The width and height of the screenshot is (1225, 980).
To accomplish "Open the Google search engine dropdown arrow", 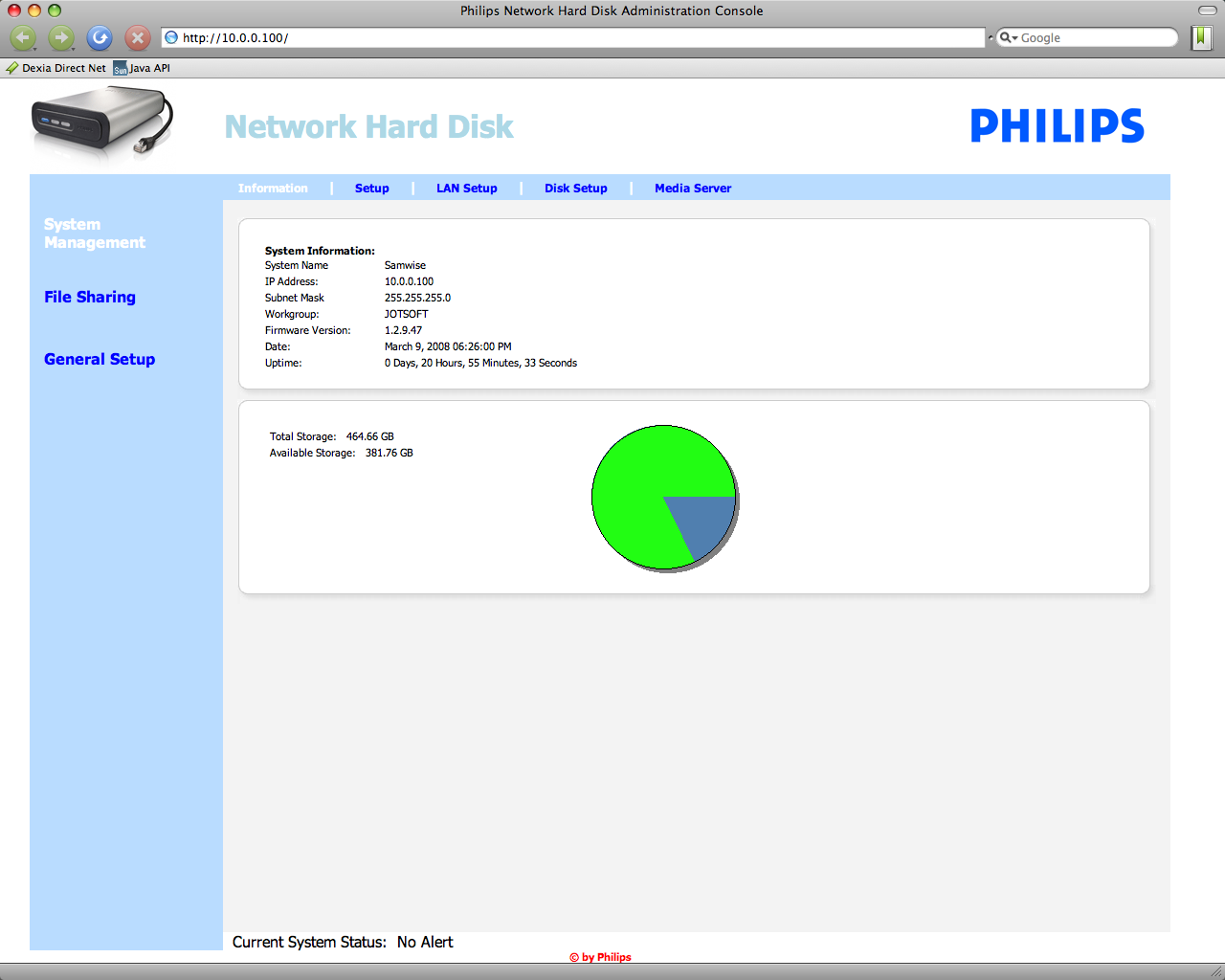I will point(1009,38).
